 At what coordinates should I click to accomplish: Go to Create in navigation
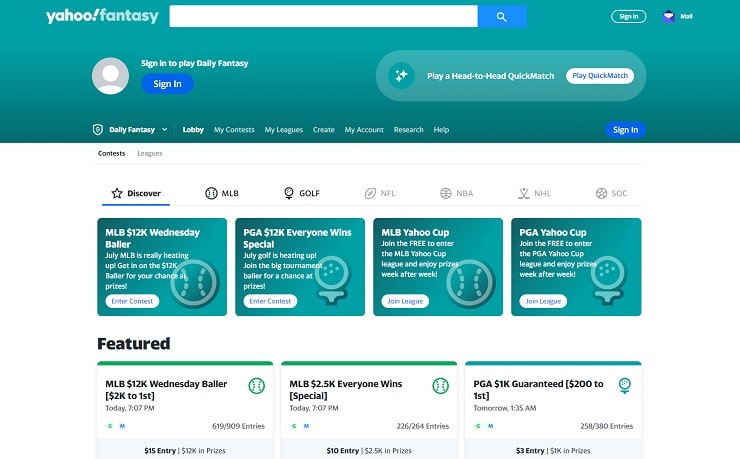[x=324, y=130]
